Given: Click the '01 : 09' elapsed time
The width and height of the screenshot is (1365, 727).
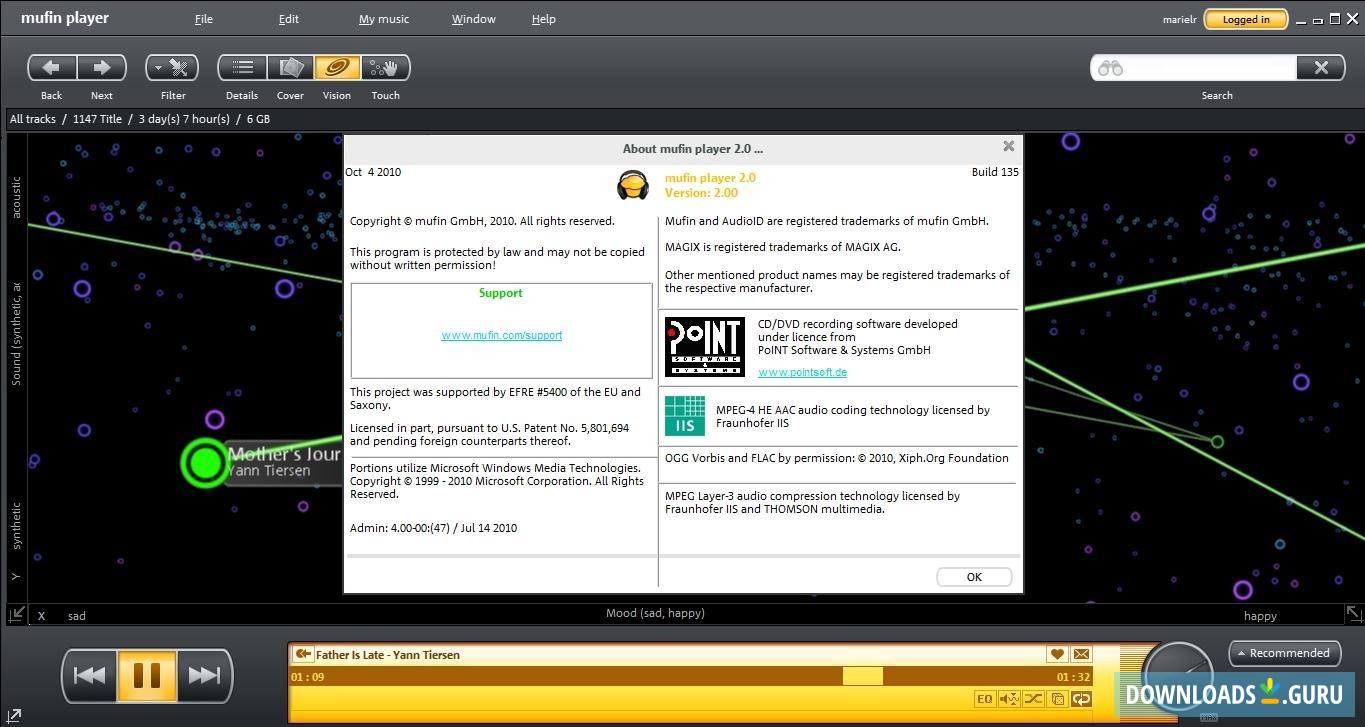Looking at the screenshot, I should [307, 677].
